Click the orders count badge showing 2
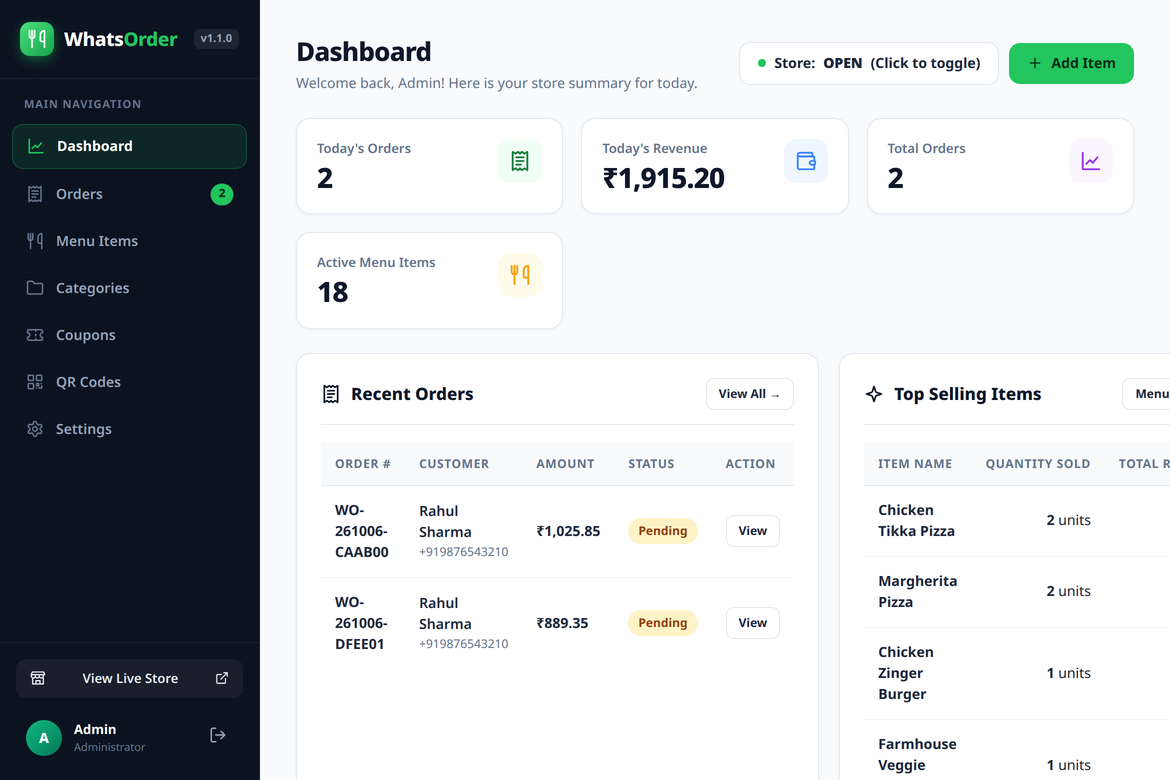The height and width of the screenshot is (780, 1170). [222, 193]
